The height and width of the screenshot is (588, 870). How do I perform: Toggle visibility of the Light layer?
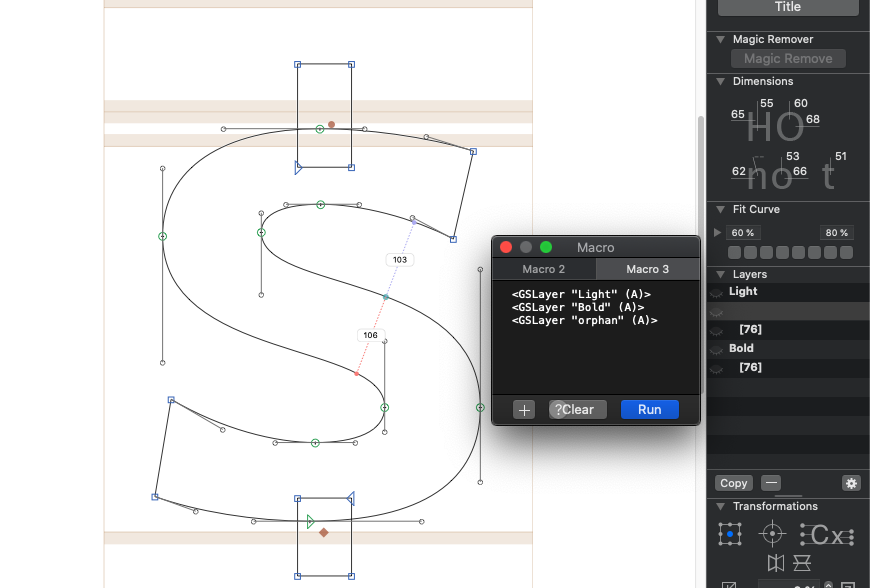coord(716,292)
